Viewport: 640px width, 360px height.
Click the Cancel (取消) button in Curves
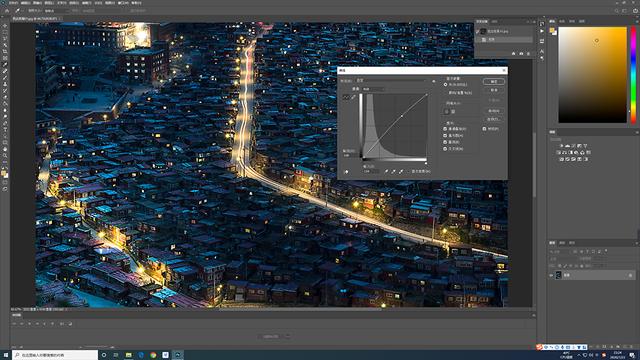(494, 90)
